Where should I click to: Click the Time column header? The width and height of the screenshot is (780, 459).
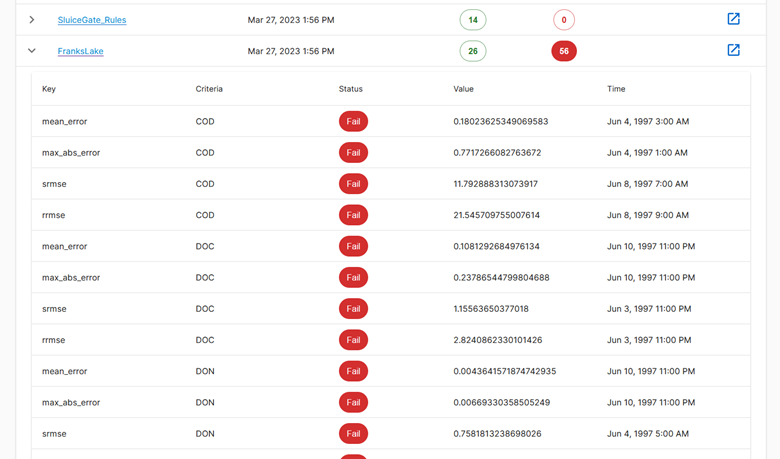point(616,89)
